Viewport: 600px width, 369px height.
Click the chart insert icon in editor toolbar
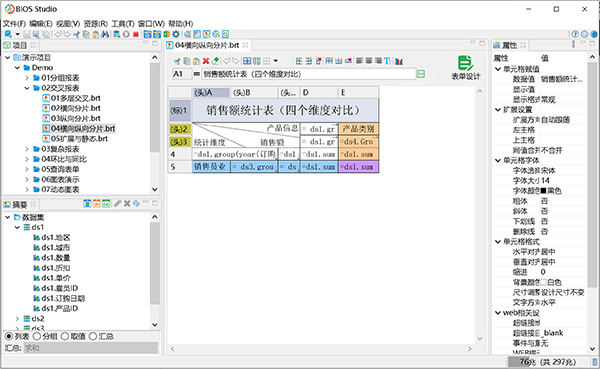pyautogui.click(x=399, y=61)
